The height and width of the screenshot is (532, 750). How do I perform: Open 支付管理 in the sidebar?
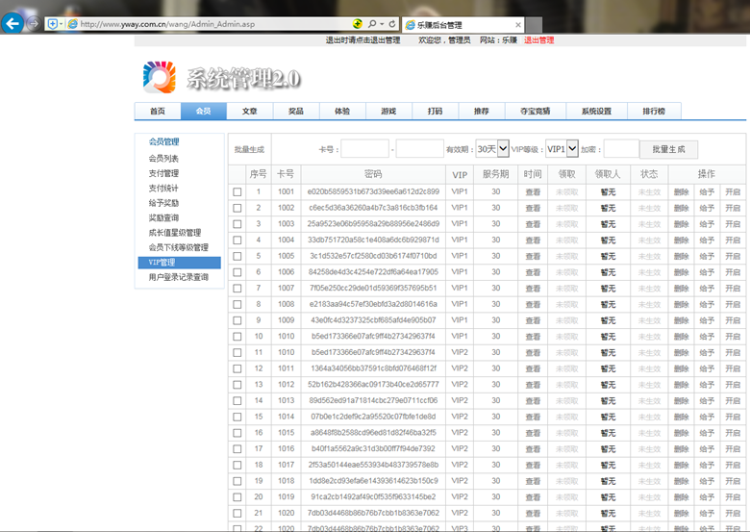point(164,173)
